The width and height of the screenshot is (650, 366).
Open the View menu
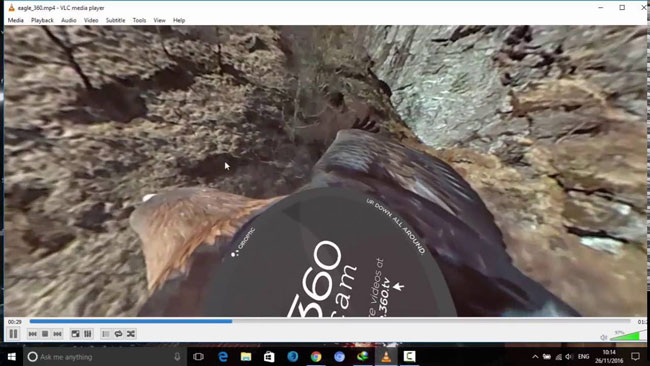[x=160, y=20]
